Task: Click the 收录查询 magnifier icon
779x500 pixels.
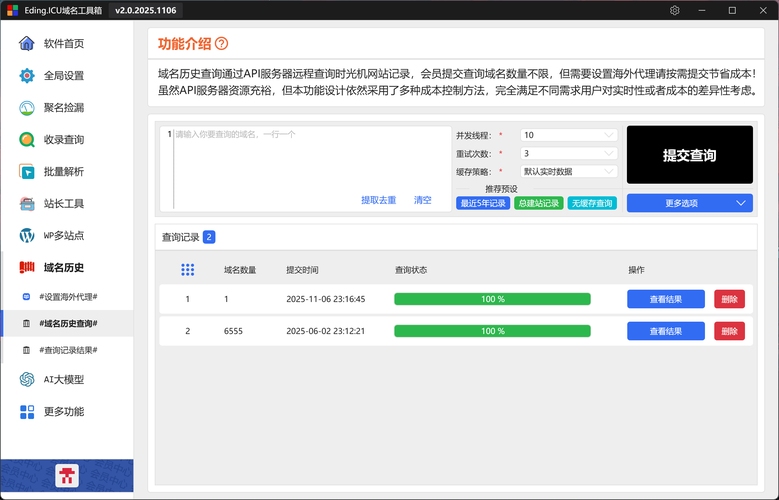Action: click(27, 140)
